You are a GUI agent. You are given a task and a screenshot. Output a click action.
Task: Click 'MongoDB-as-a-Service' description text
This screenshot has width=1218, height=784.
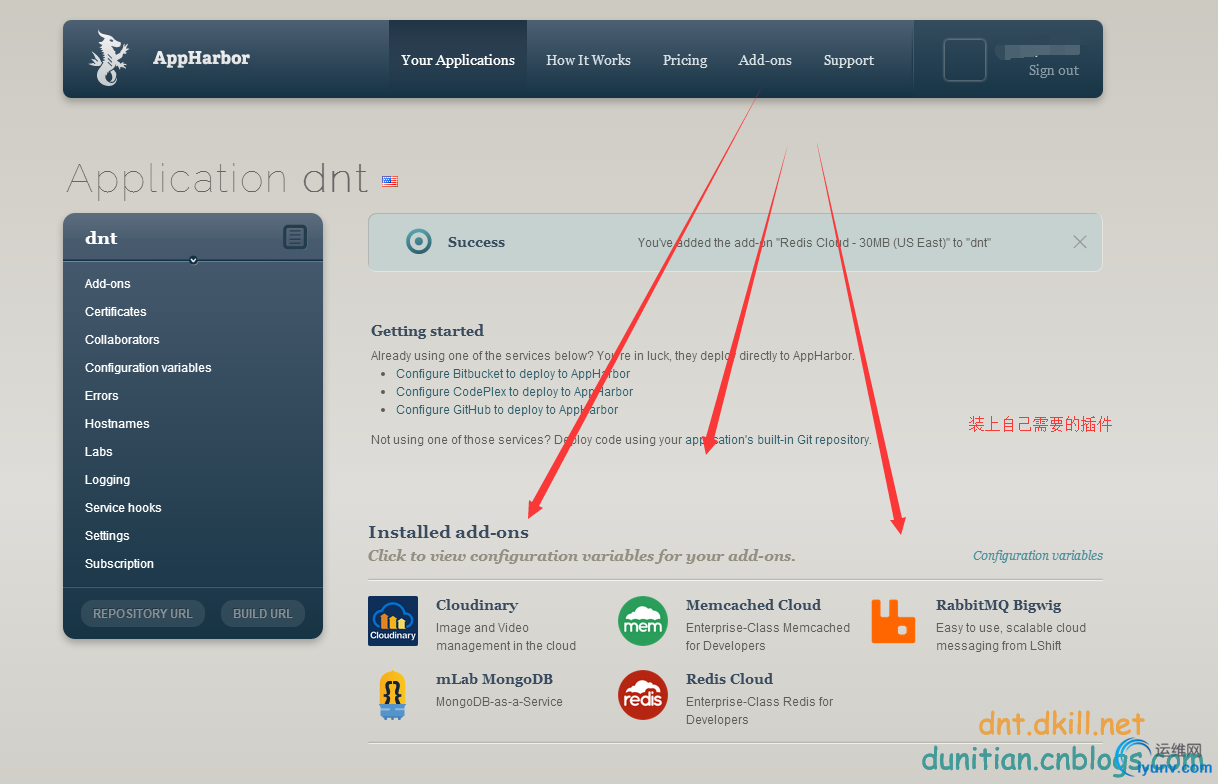pyautogui.click(x=499, y=702)
